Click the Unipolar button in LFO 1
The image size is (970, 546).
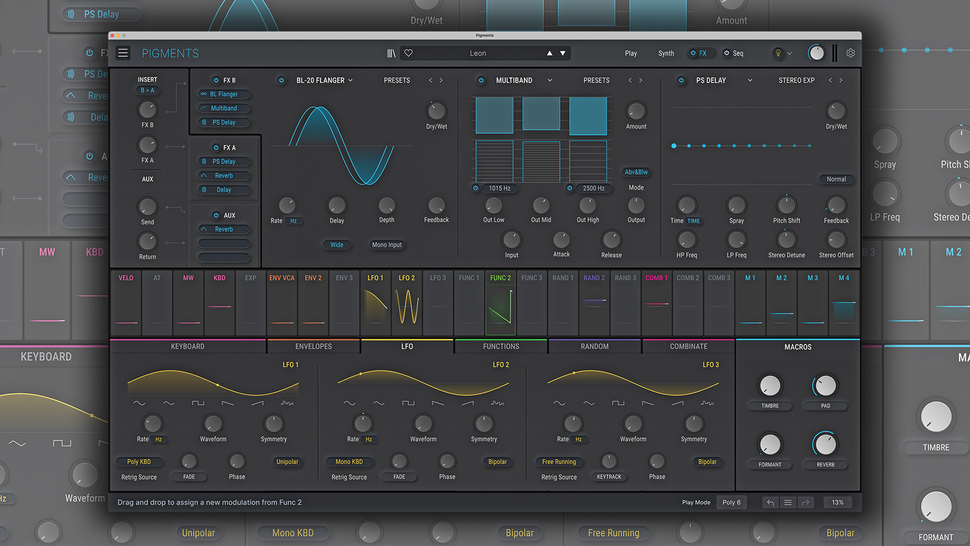287,462
